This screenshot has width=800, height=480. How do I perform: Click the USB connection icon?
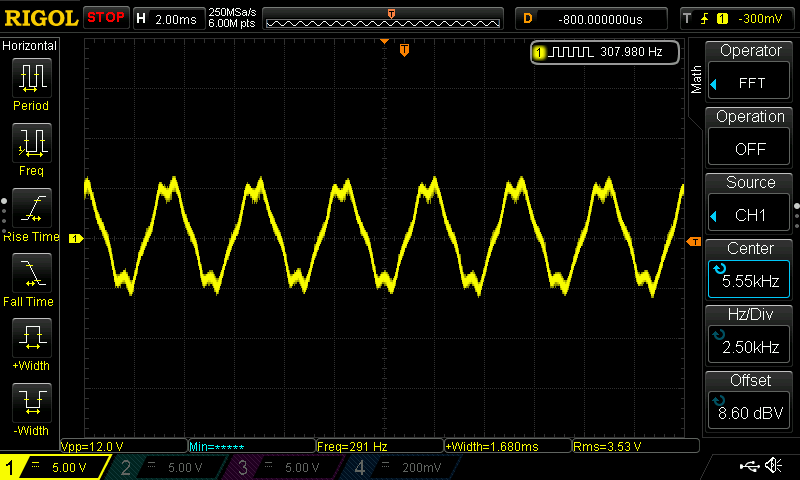[750, 466]
